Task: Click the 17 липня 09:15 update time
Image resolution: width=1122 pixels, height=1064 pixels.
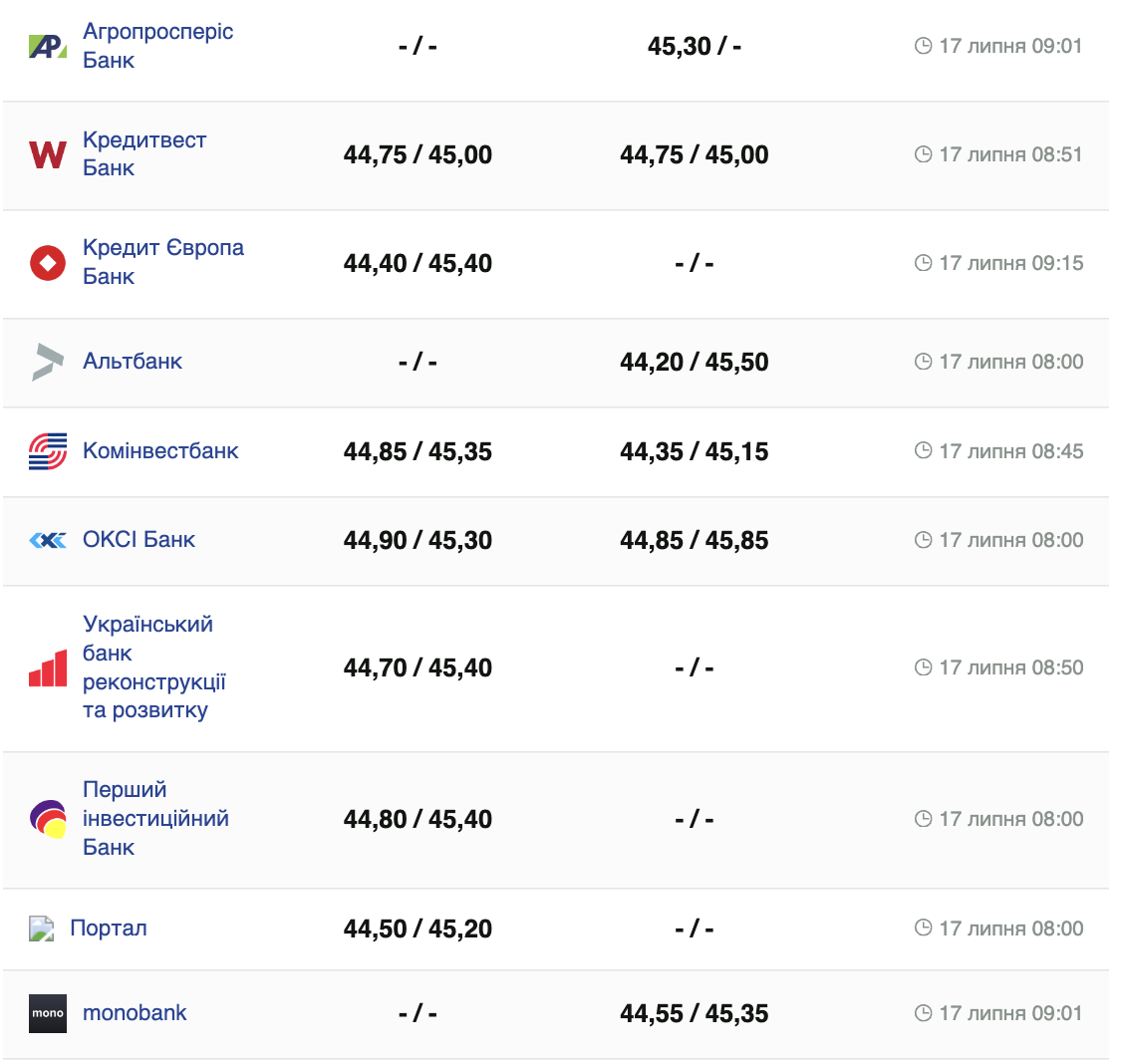Action: click(x=1010, y=263)
